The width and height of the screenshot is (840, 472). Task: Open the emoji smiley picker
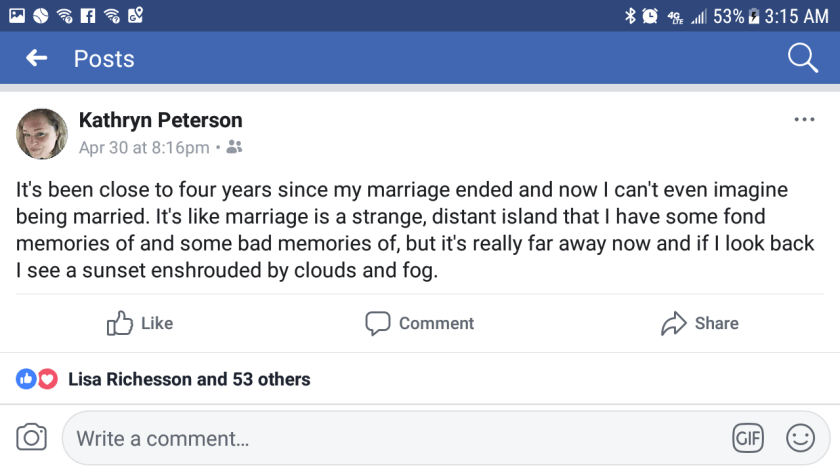coord(800,438)
